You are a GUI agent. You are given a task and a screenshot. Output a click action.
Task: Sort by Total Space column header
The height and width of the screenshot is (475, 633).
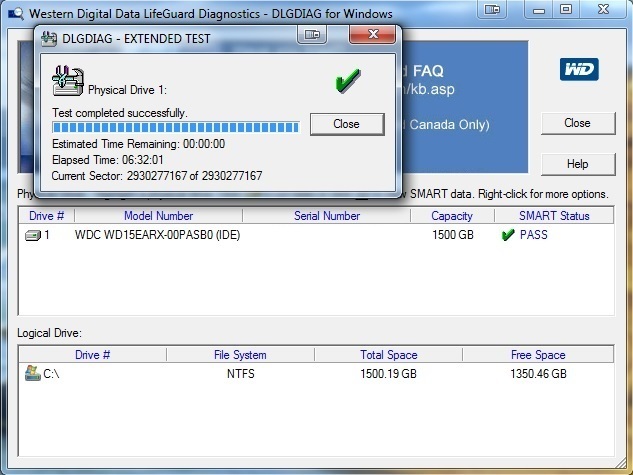(x=388, y=355)
